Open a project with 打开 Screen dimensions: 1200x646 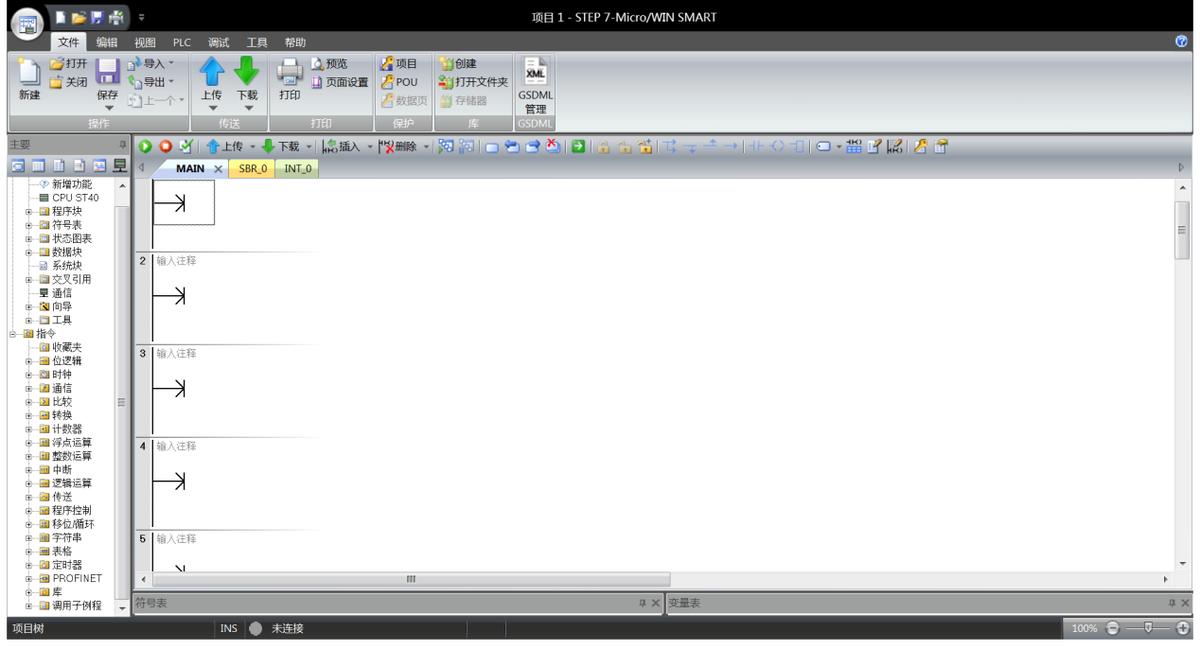69,63
